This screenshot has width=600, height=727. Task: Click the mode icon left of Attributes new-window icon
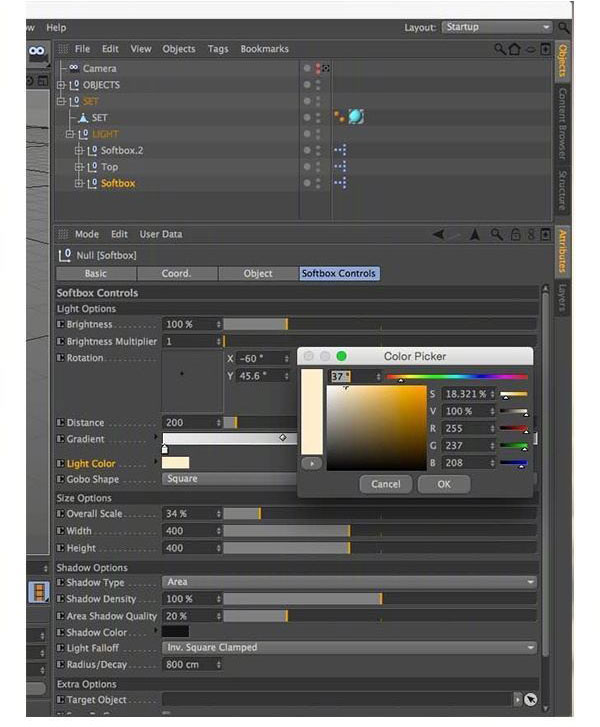click(x=531, y=234)
